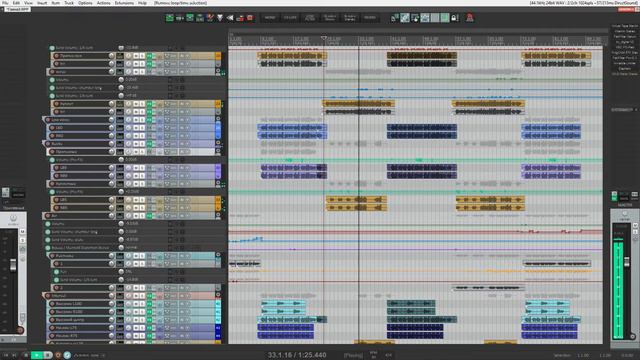Click the pencil icon in the main toolbar
The width and height of the screenshot is (640, 360).
point(210,18)
